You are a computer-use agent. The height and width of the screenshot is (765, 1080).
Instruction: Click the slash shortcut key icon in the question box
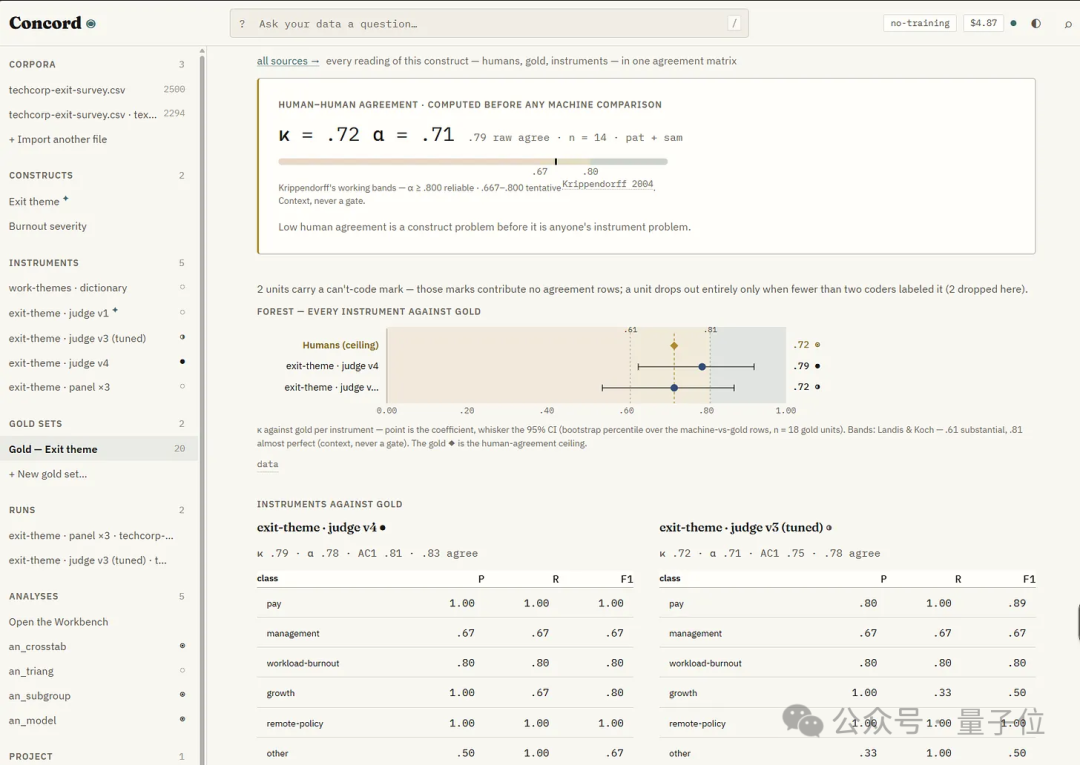(x=734, y=23)
